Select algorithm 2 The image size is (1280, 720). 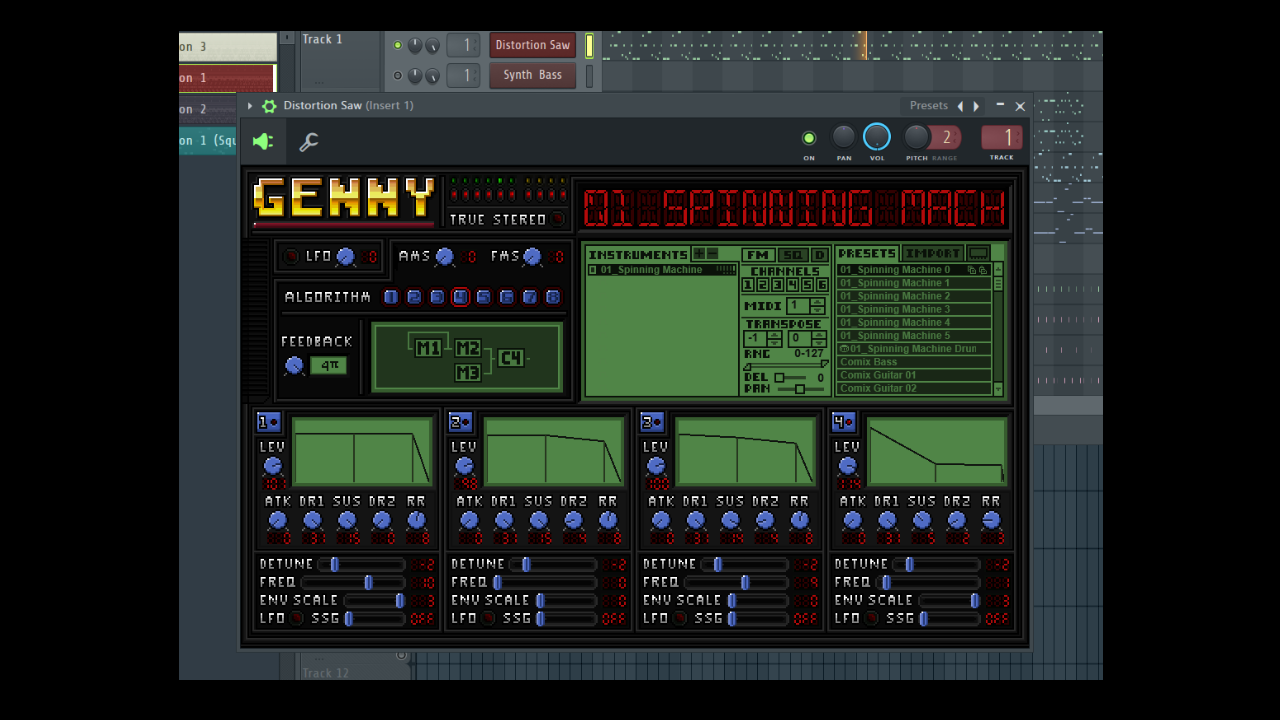coord(414,297)
